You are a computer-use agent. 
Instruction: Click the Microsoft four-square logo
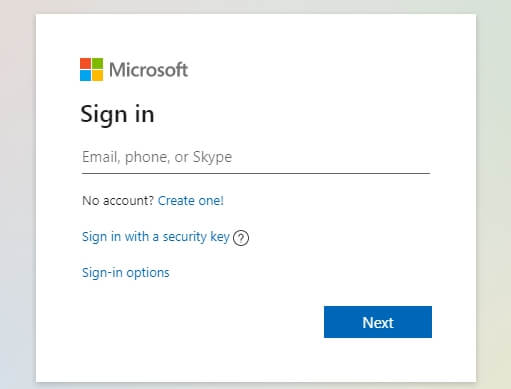click(x=91, y=69)
